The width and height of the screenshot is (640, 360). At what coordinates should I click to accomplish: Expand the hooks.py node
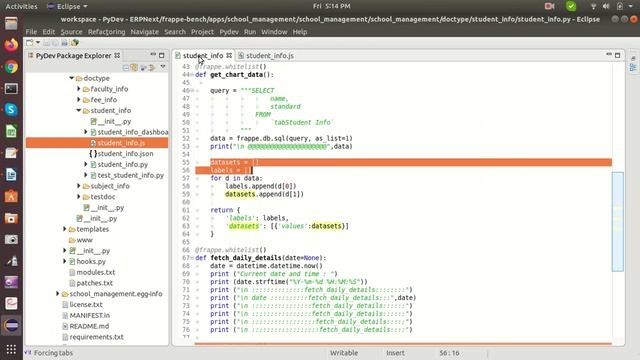64,261
